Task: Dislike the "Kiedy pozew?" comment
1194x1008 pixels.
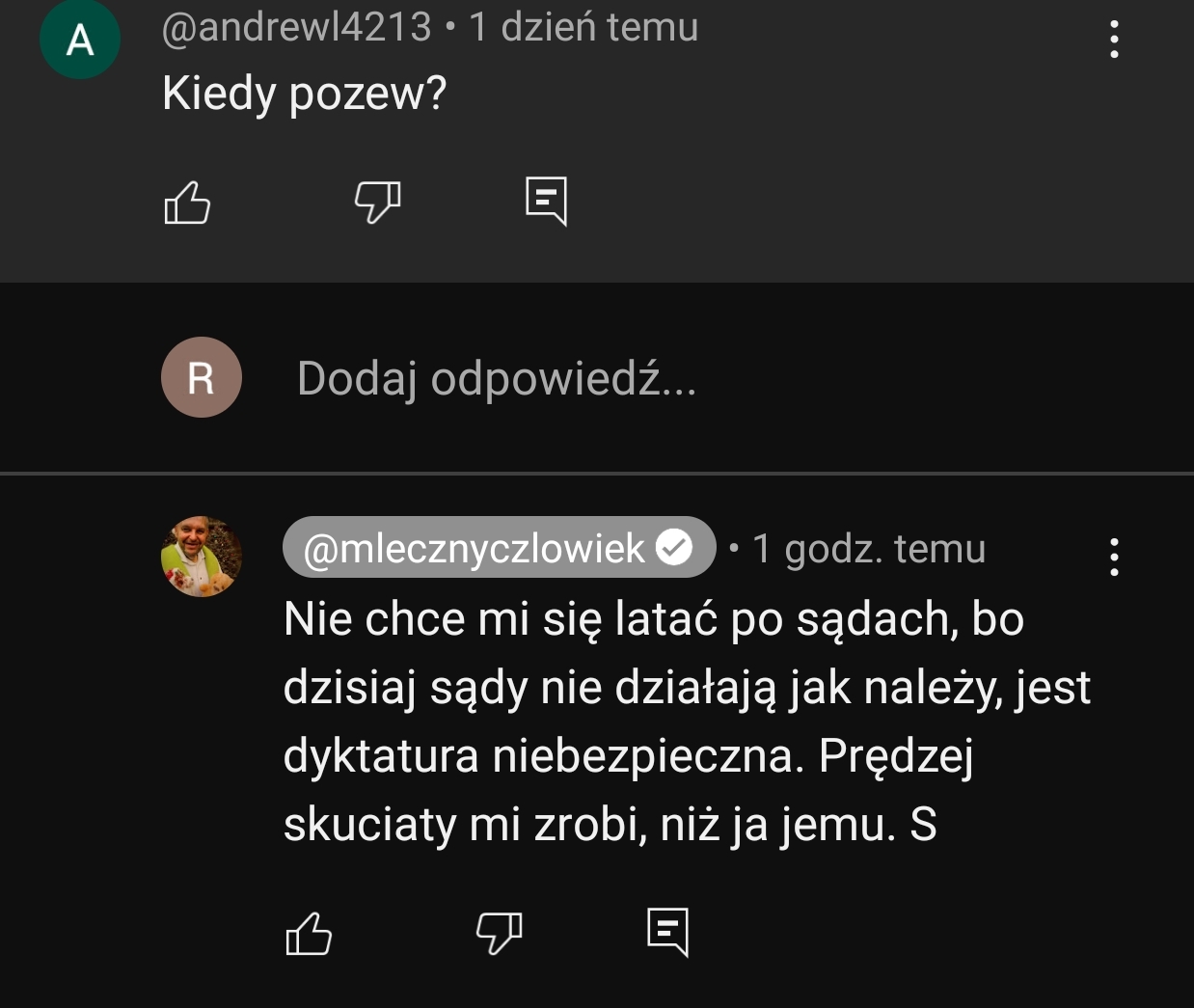Action: click(x=377, y=202)
